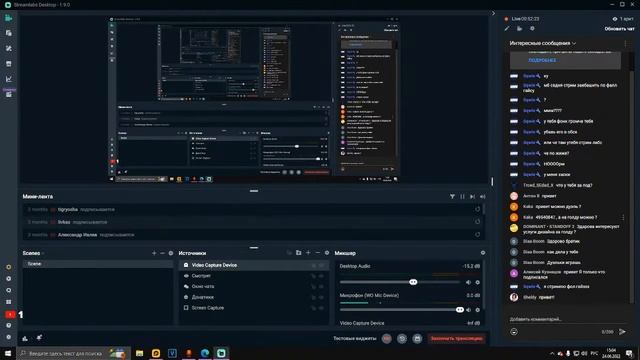Image resolution: width=640 pixels, height=360 pixels.
Task: Click the replay buffer button
Action: click(x=402, y=338)
